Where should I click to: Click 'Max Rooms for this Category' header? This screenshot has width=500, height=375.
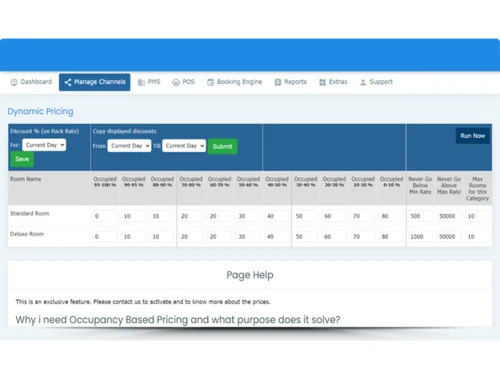point(478,189)
